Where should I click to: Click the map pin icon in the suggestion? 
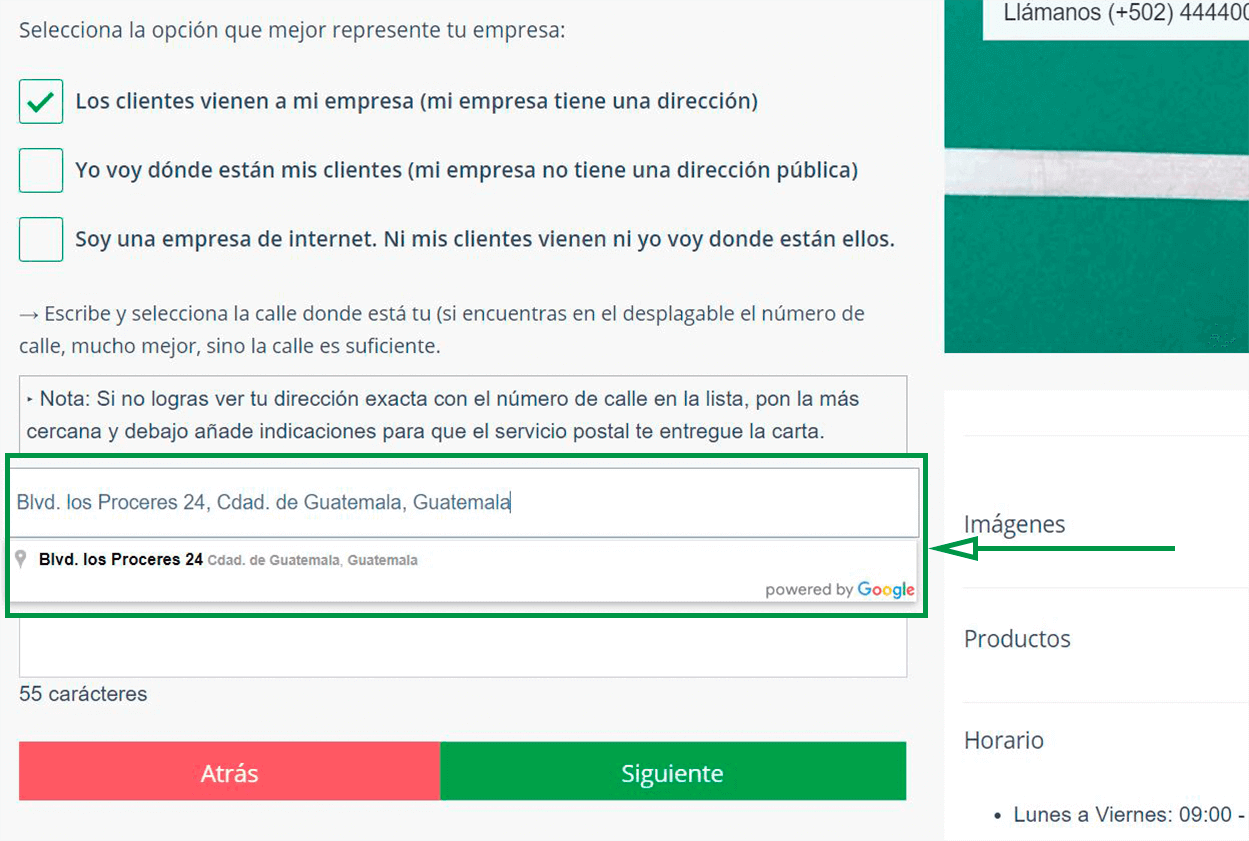tap(20, 559)
